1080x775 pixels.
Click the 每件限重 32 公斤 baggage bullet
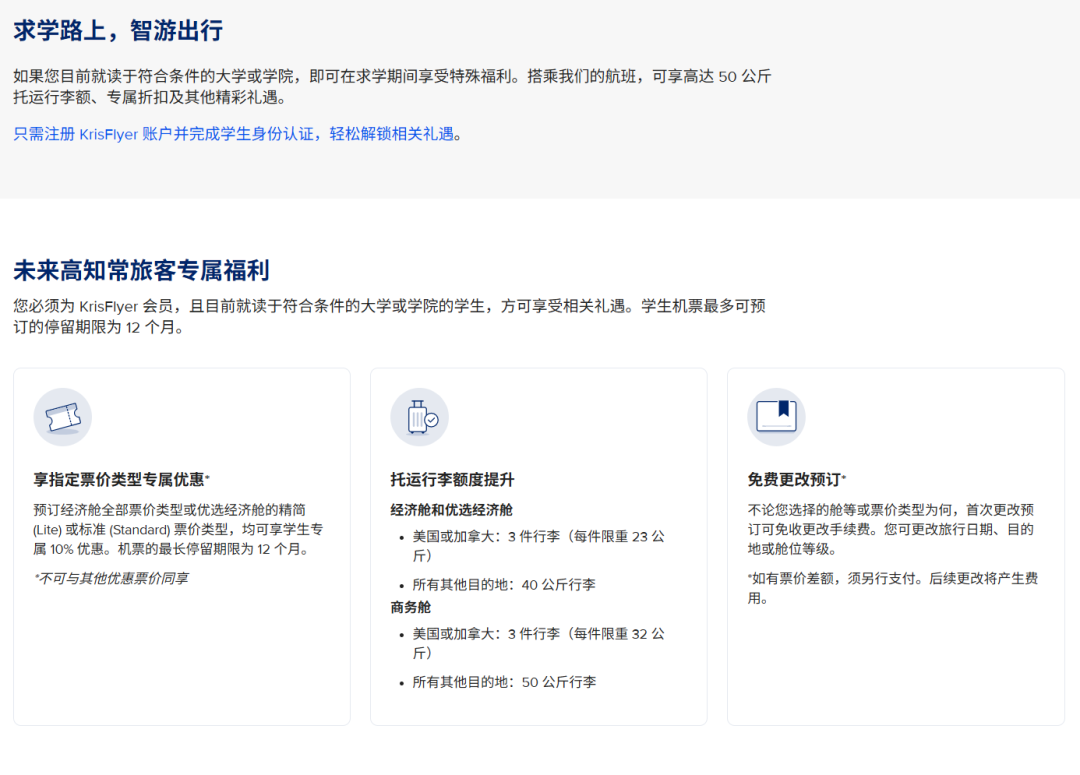tap(537, 643)
